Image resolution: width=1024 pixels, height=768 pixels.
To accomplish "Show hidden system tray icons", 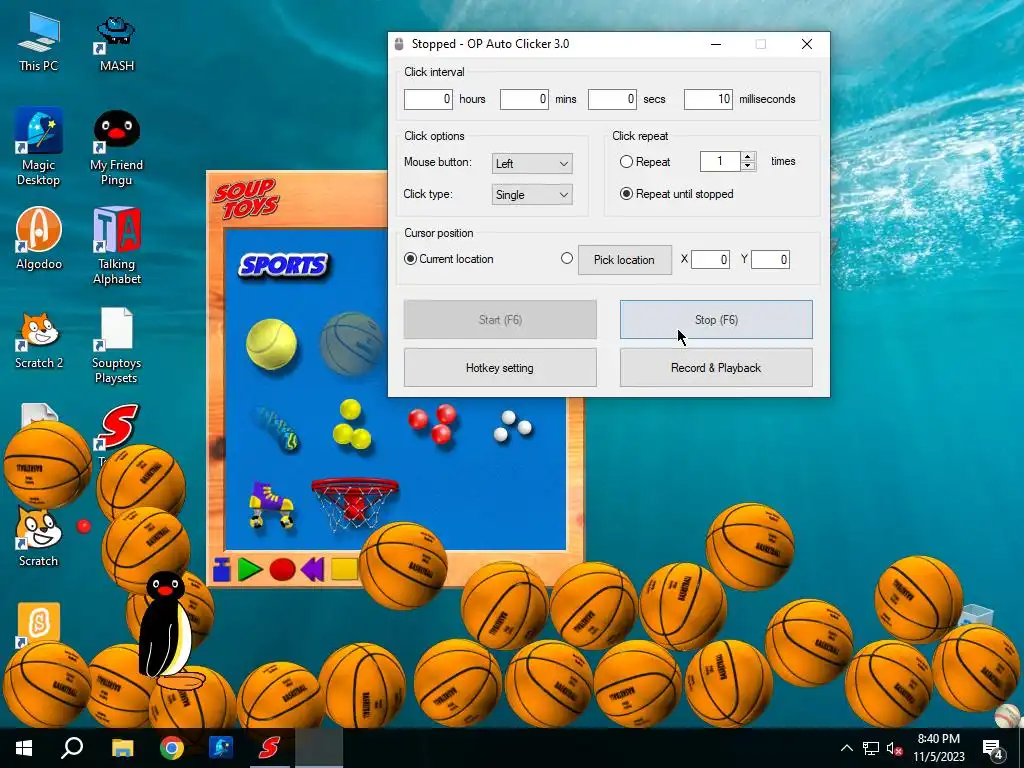I will pos(846,748).
